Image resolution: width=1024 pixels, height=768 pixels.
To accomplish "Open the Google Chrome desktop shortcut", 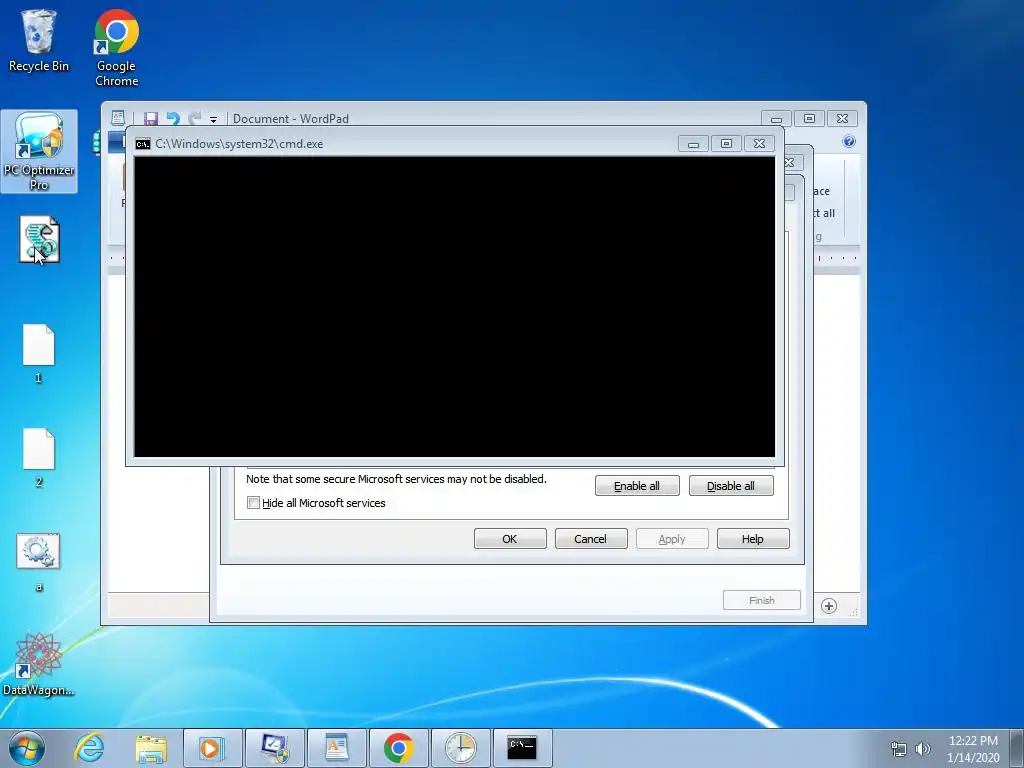I will pos(116,48).
